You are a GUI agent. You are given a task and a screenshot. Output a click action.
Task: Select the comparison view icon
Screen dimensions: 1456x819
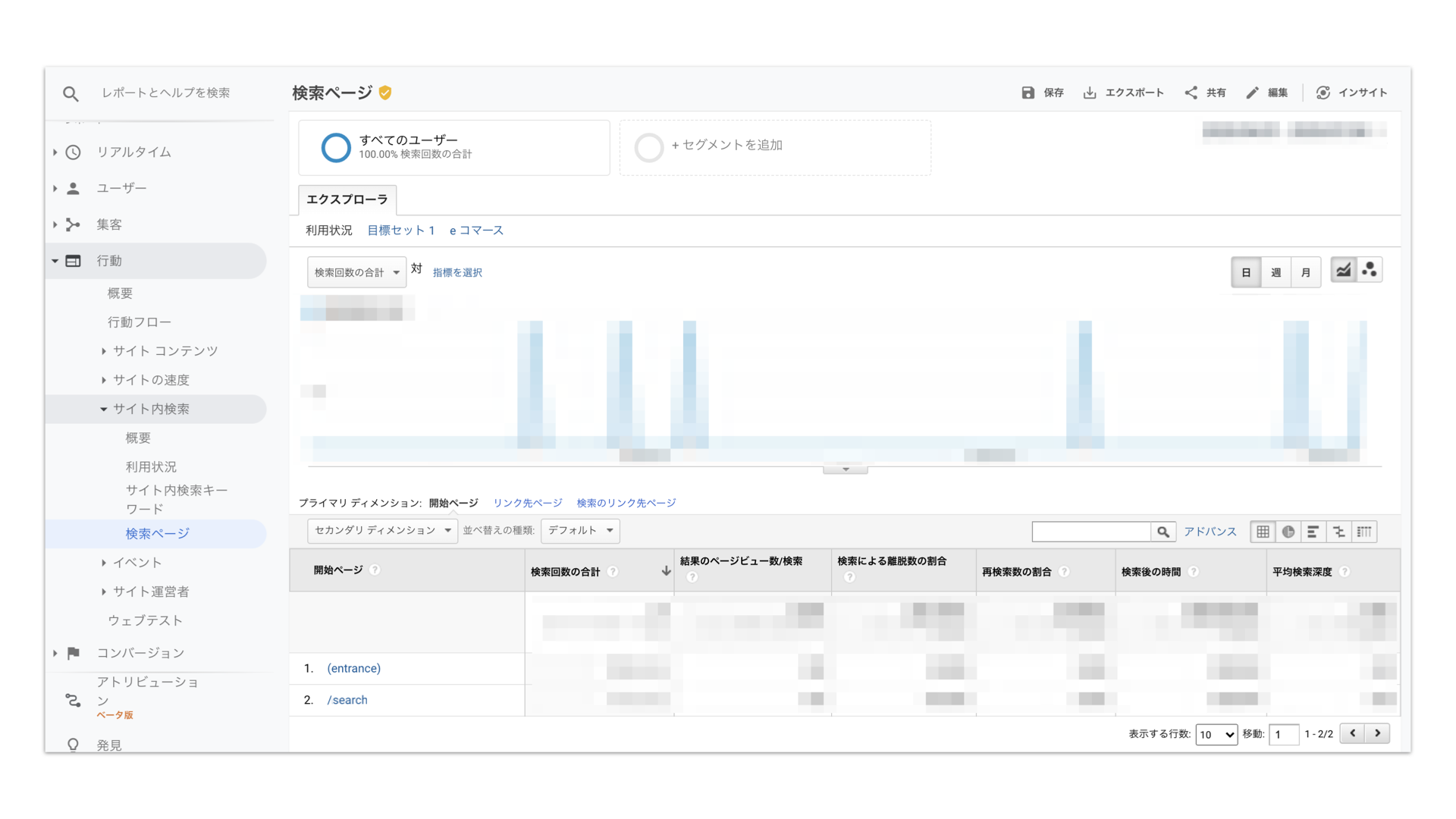click(1339, 532)
